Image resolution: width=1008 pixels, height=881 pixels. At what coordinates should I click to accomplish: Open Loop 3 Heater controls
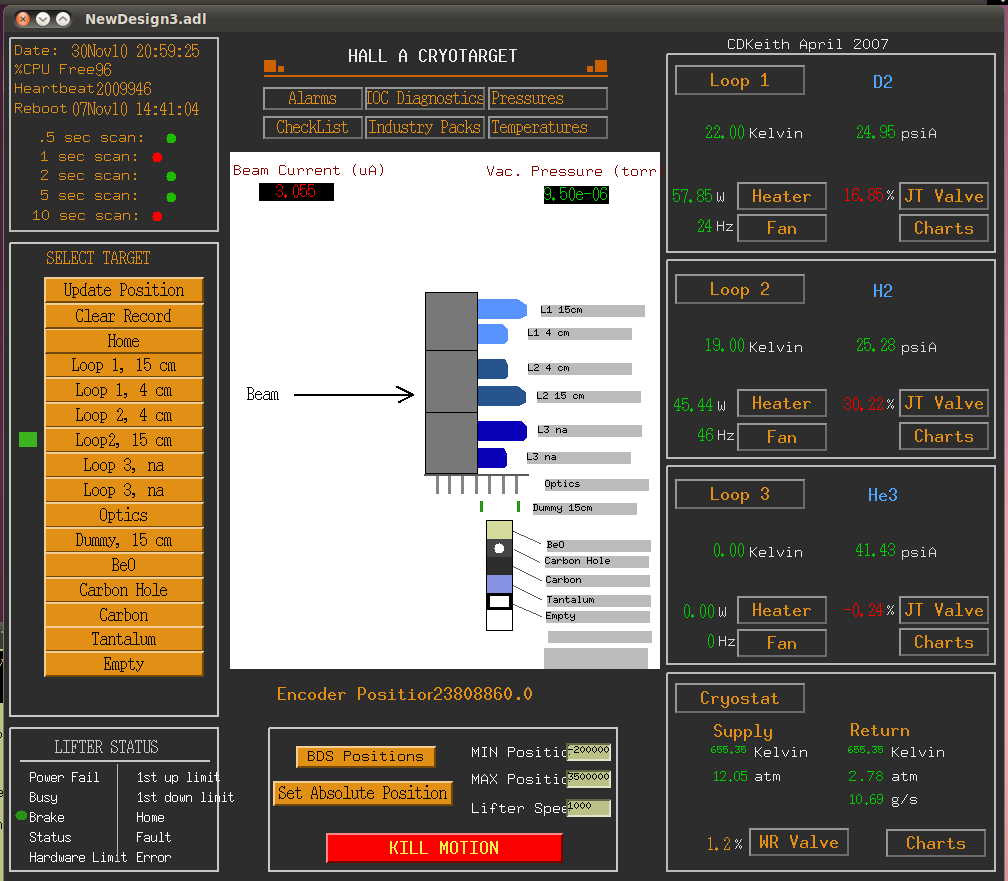[x=782, y=610]
